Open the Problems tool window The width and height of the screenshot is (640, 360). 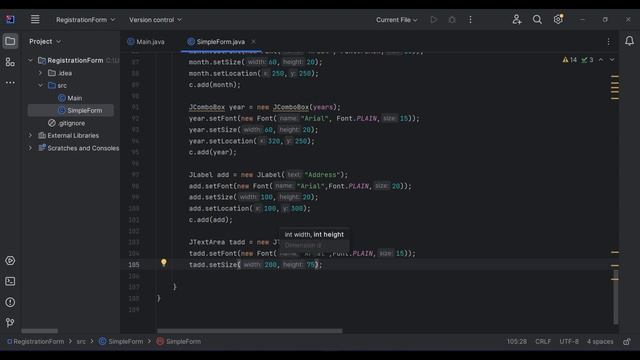point(10,302)
